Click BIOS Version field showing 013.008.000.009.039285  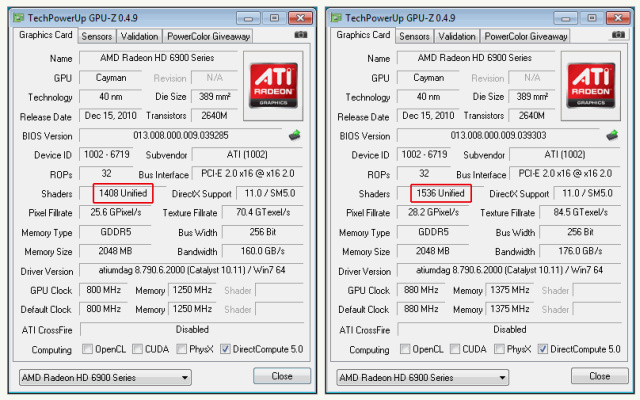[181, 135]
